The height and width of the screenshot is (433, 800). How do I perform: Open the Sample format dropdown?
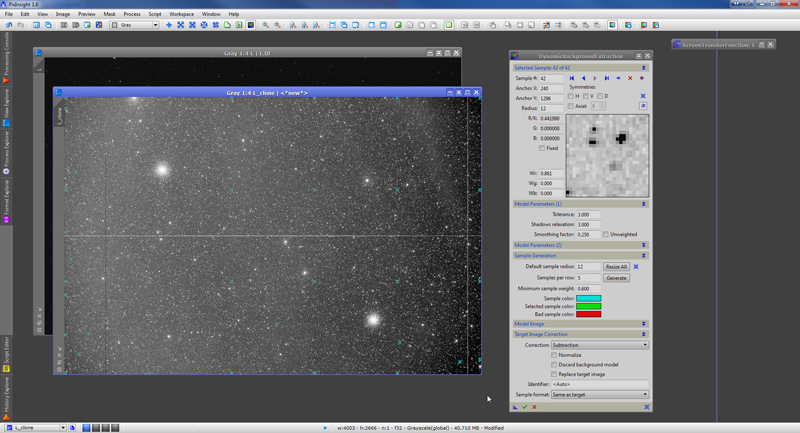click(x=600, y=395)
